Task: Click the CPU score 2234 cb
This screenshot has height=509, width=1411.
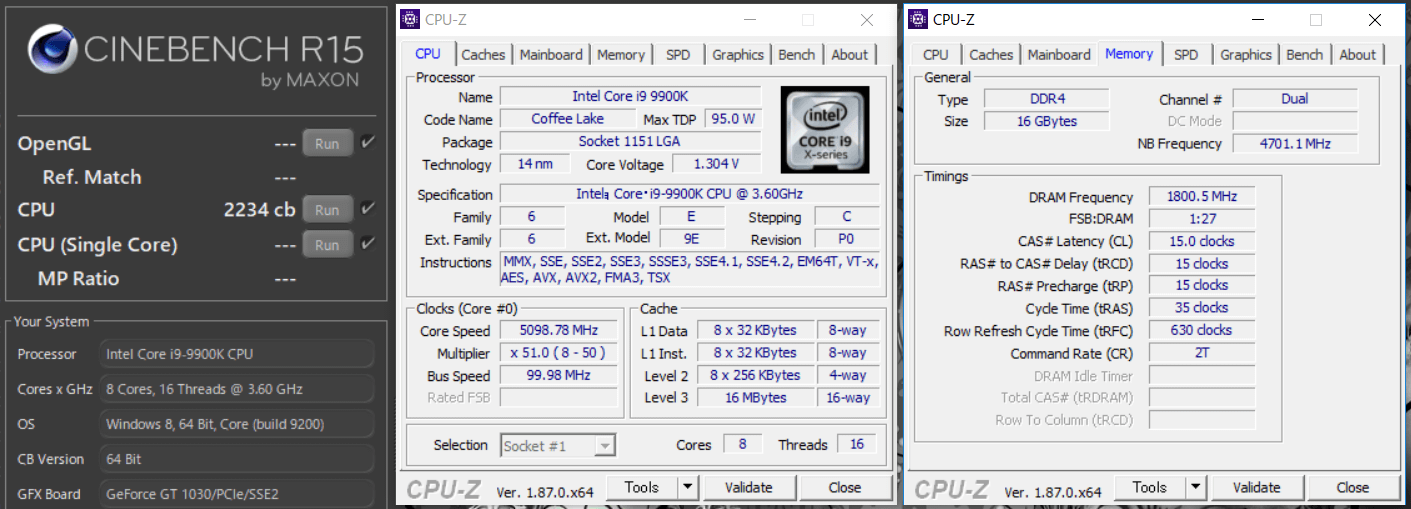Action: point(259,210)
